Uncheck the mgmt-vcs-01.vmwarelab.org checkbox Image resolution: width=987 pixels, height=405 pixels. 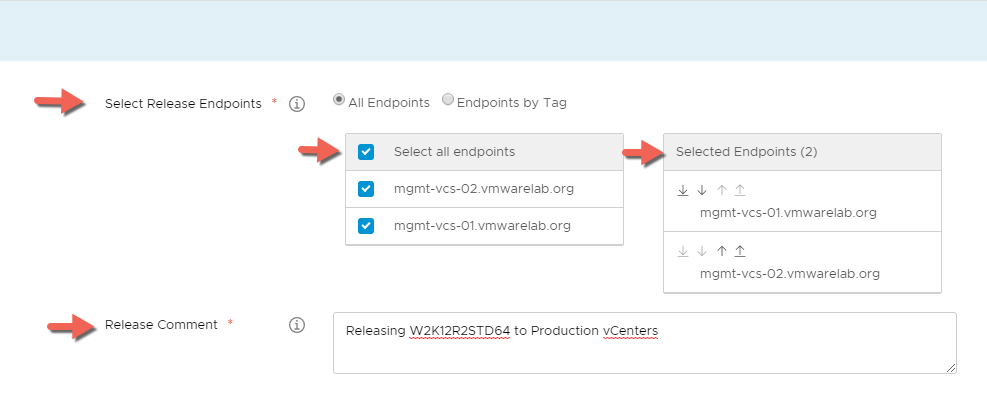tap(366, 226)
